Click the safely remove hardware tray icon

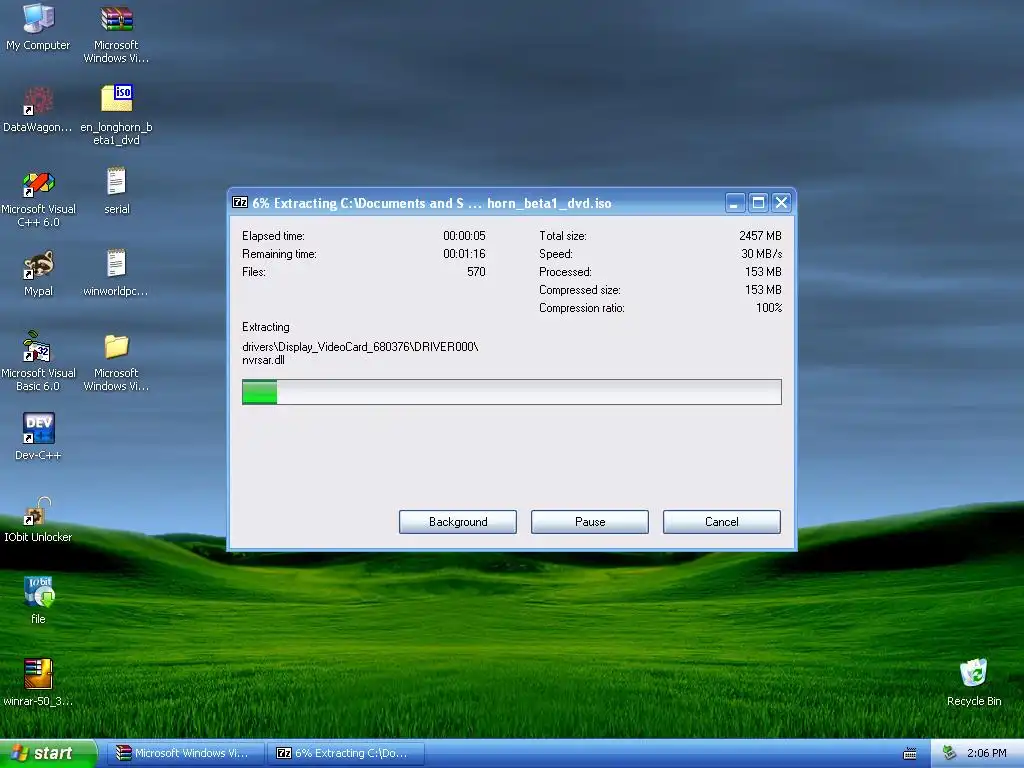(950, 753)
